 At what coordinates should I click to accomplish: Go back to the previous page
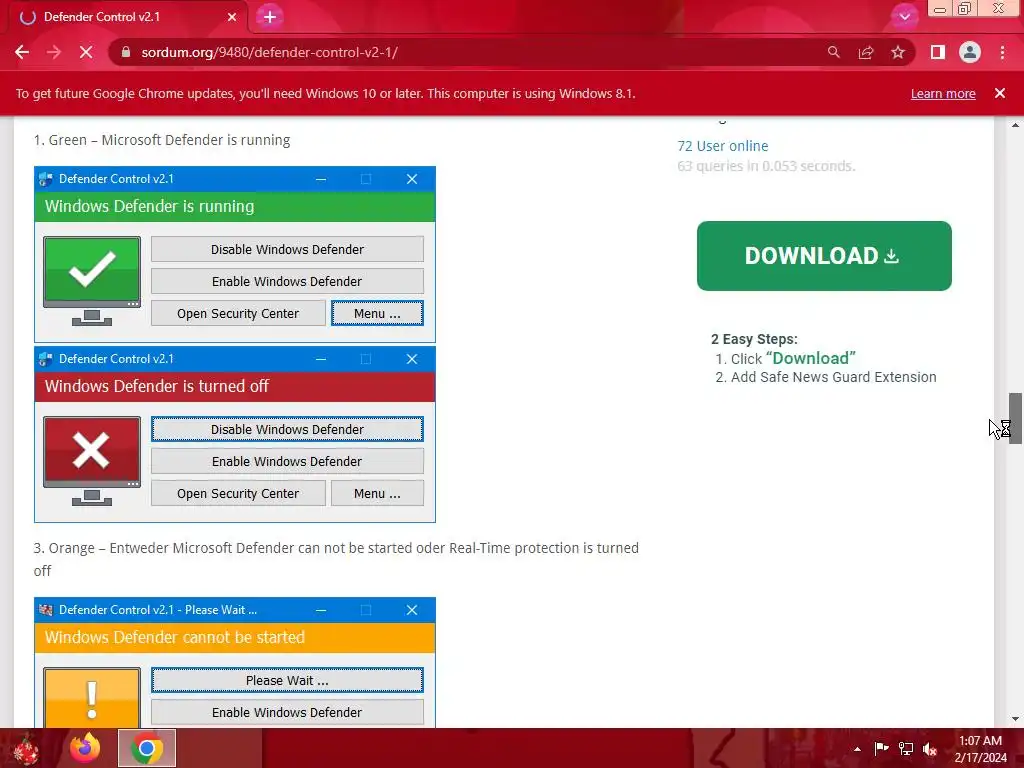pyautogui.click(x=22, y=52)
